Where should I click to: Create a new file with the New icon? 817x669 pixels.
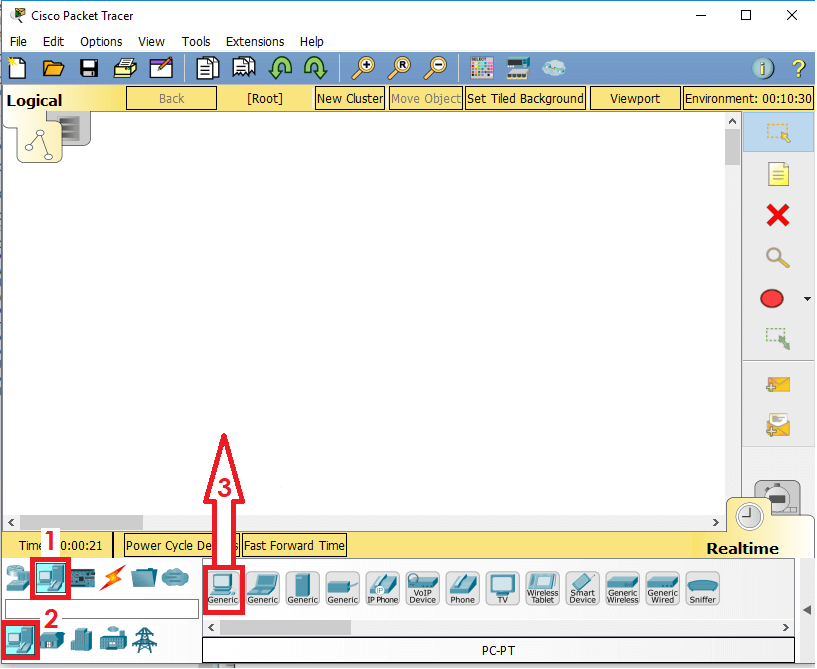tap(17, 68)
